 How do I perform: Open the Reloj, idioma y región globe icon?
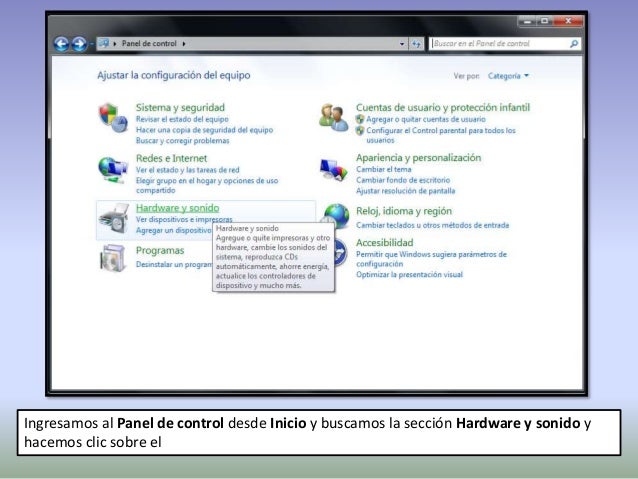point(336,216)
